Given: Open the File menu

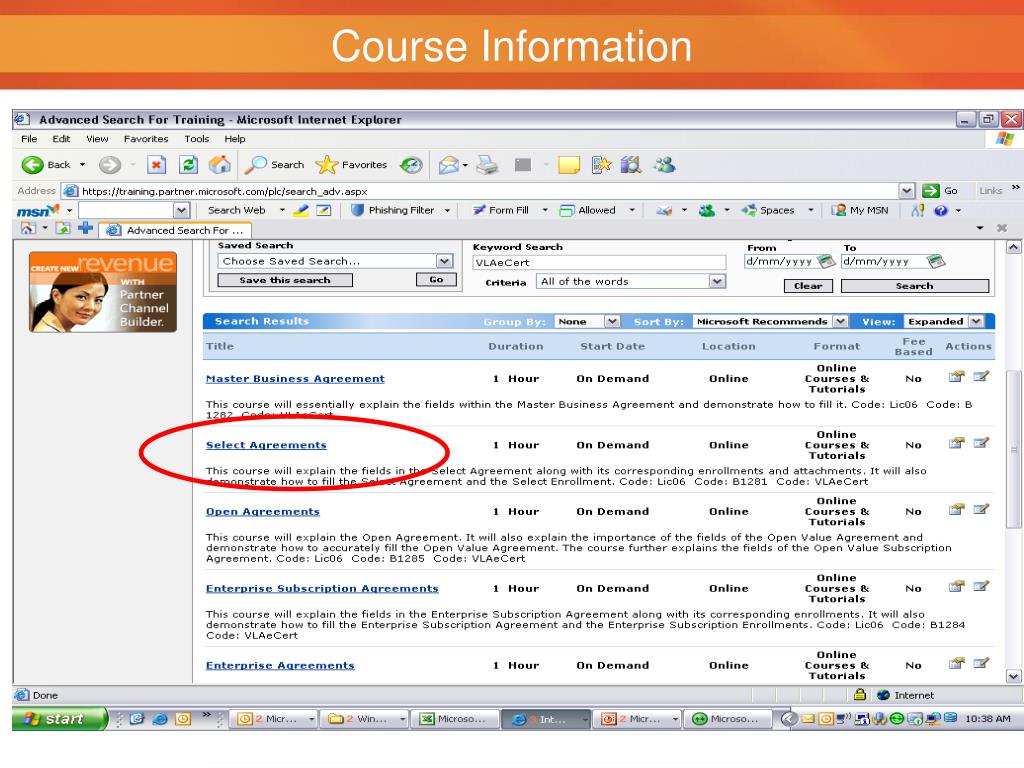Looking at the screenshot, I should pyautogui.click(x=29, y=138).
